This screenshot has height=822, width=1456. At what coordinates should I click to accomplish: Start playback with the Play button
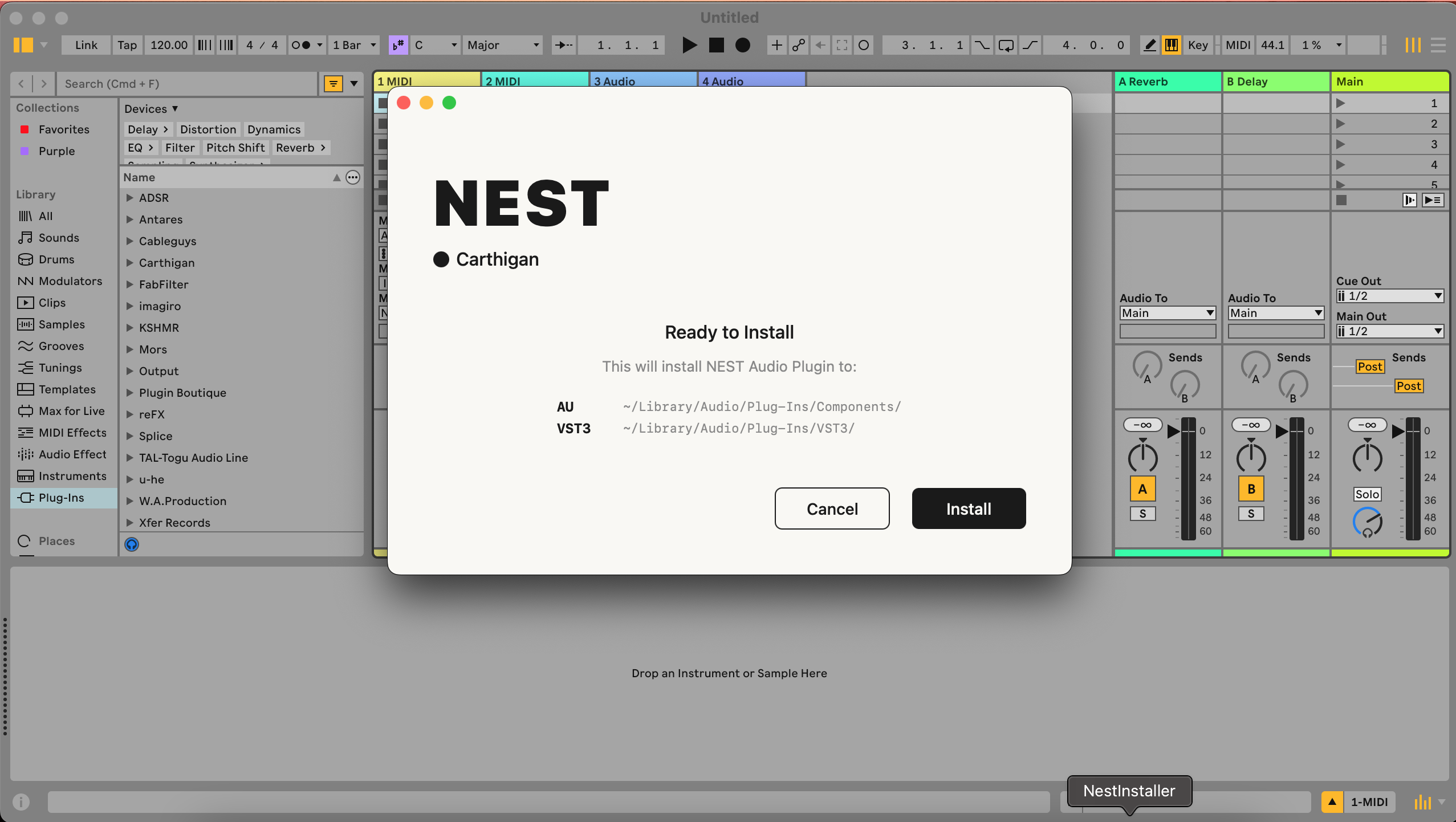coord(689,45)
